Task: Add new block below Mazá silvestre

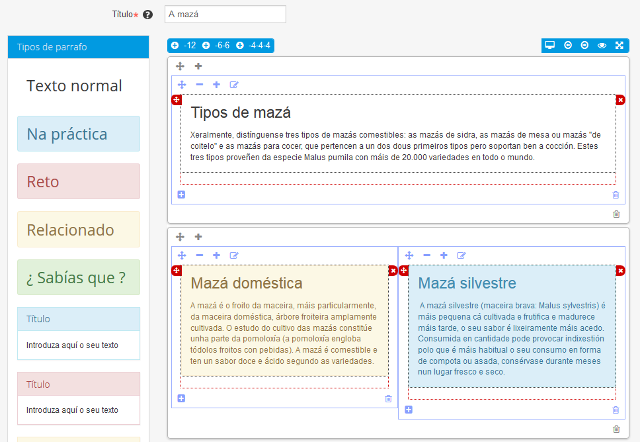Action: click(x=408, y=410)
